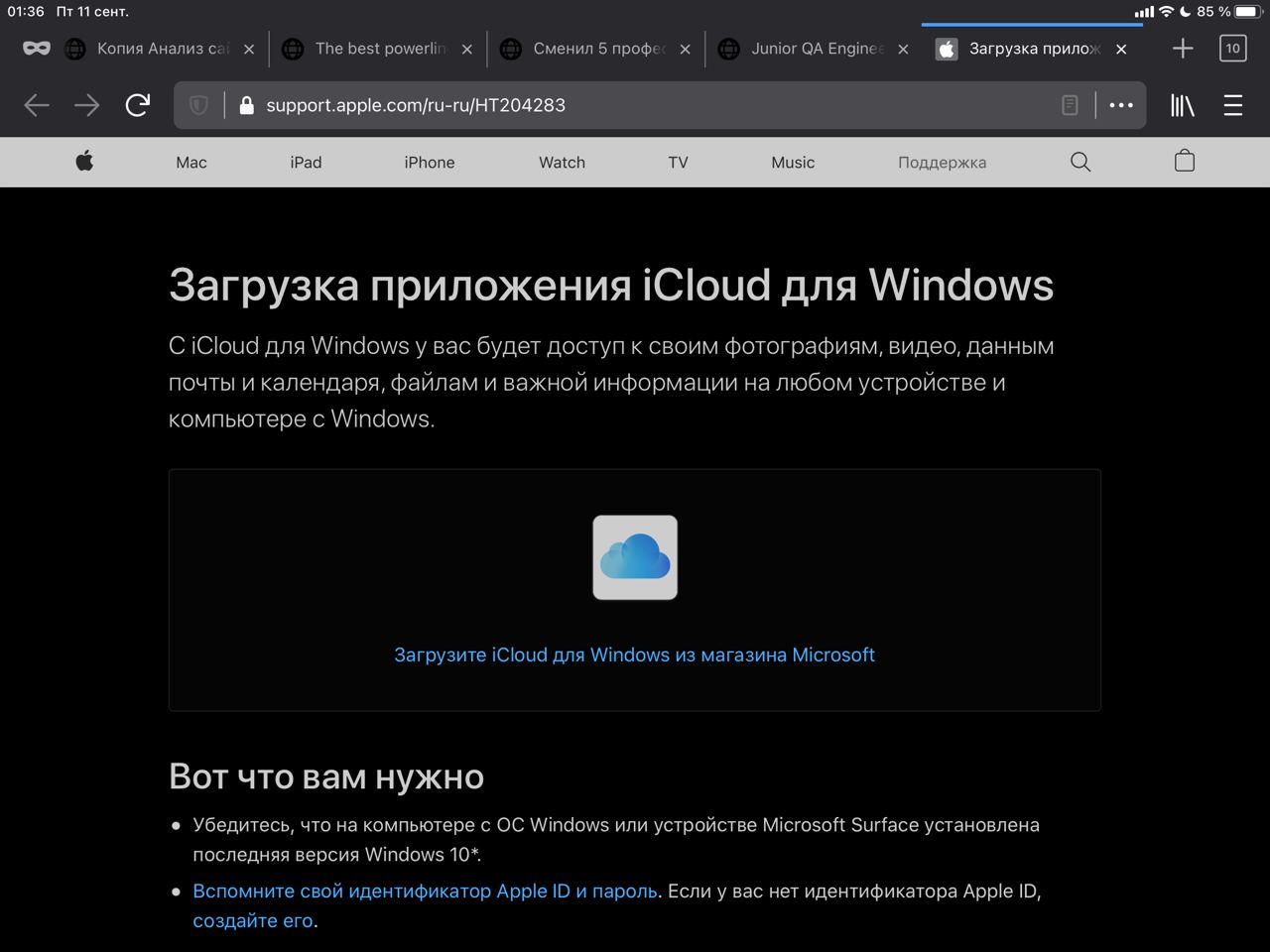This screenshot has height=952, width=1270.
Task: Close the 'Копия Анализ сай' tab
Action: point(249,49)
